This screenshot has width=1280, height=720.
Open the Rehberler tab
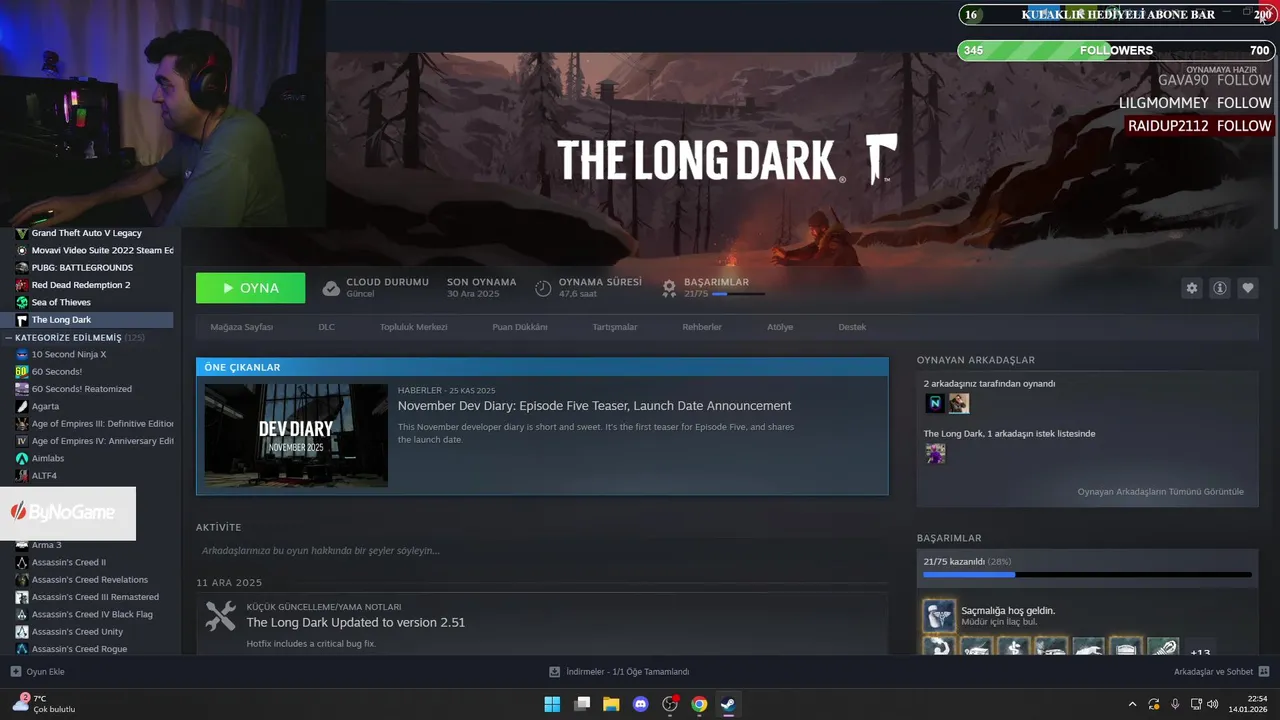click(702, 327)
